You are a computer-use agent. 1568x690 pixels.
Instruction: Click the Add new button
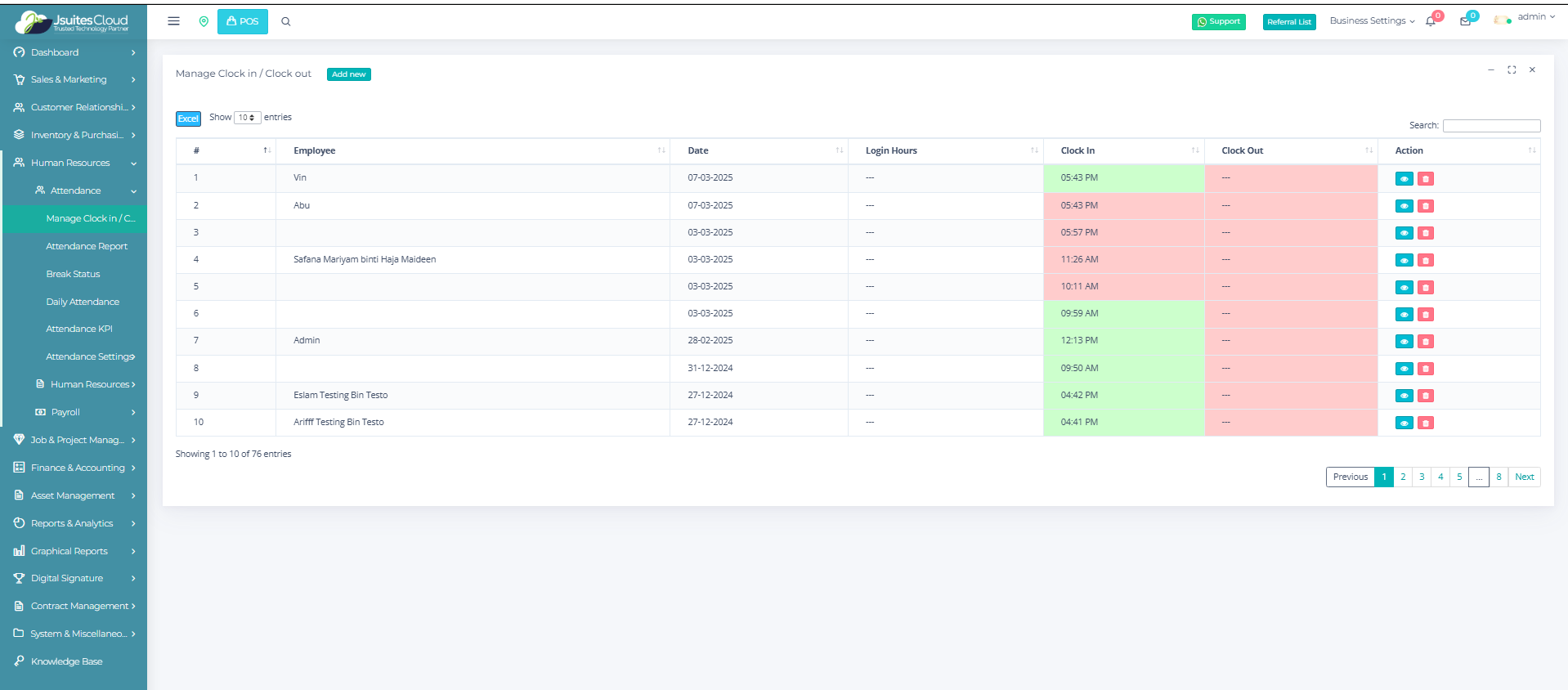(x=348, y=74)
